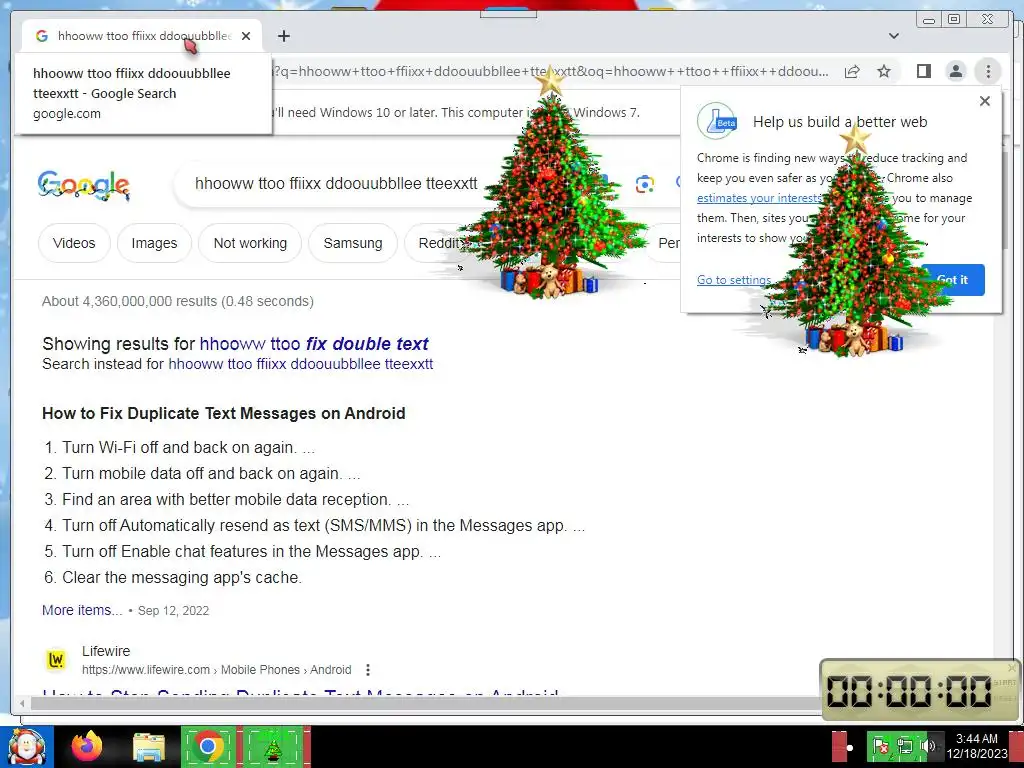Toggle Chrome side panel

pyautogui.click(x=923, y=71)
